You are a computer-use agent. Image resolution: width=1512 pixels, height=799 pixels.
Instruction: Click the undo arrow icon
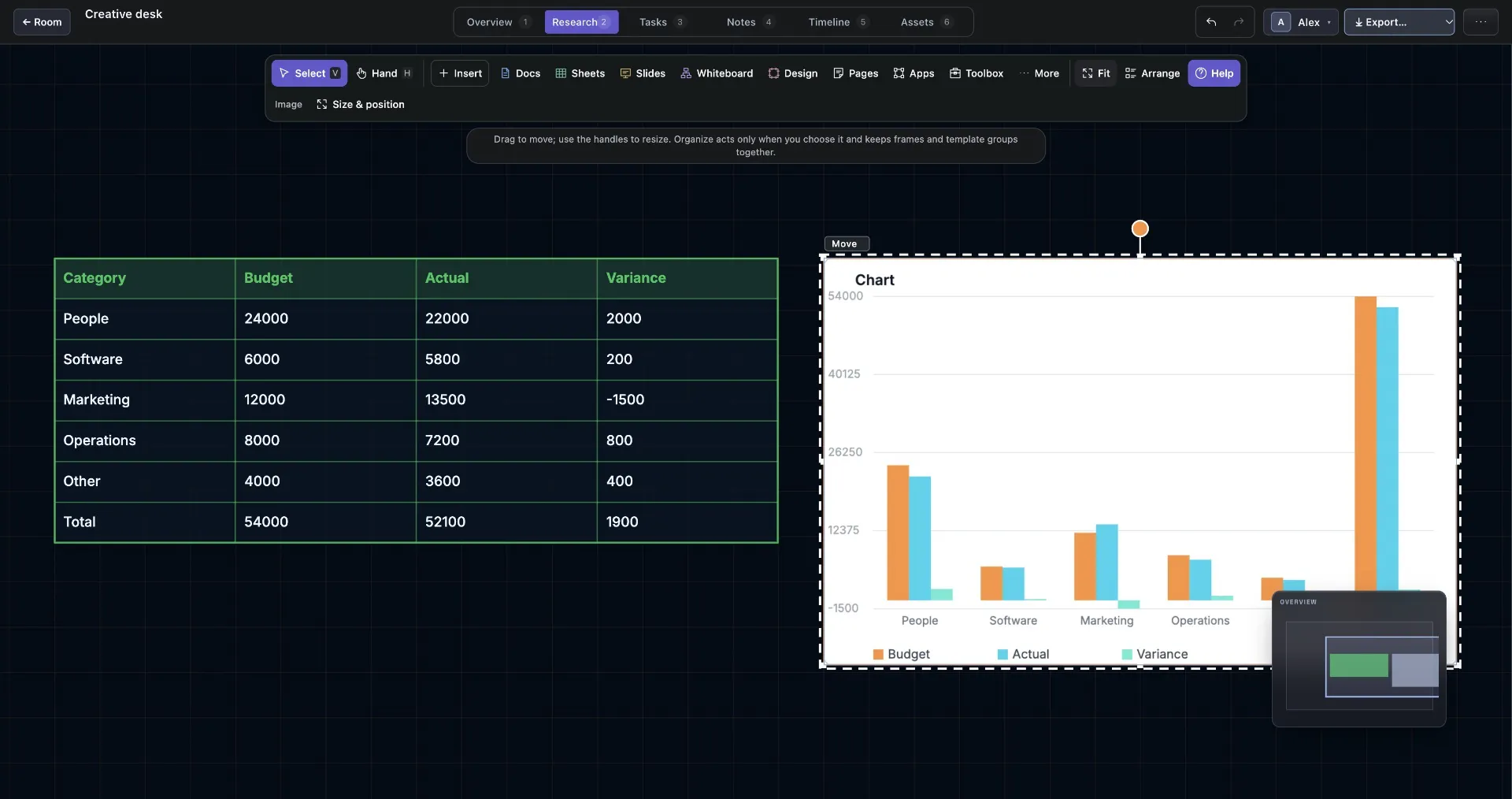pos(1211,22)
